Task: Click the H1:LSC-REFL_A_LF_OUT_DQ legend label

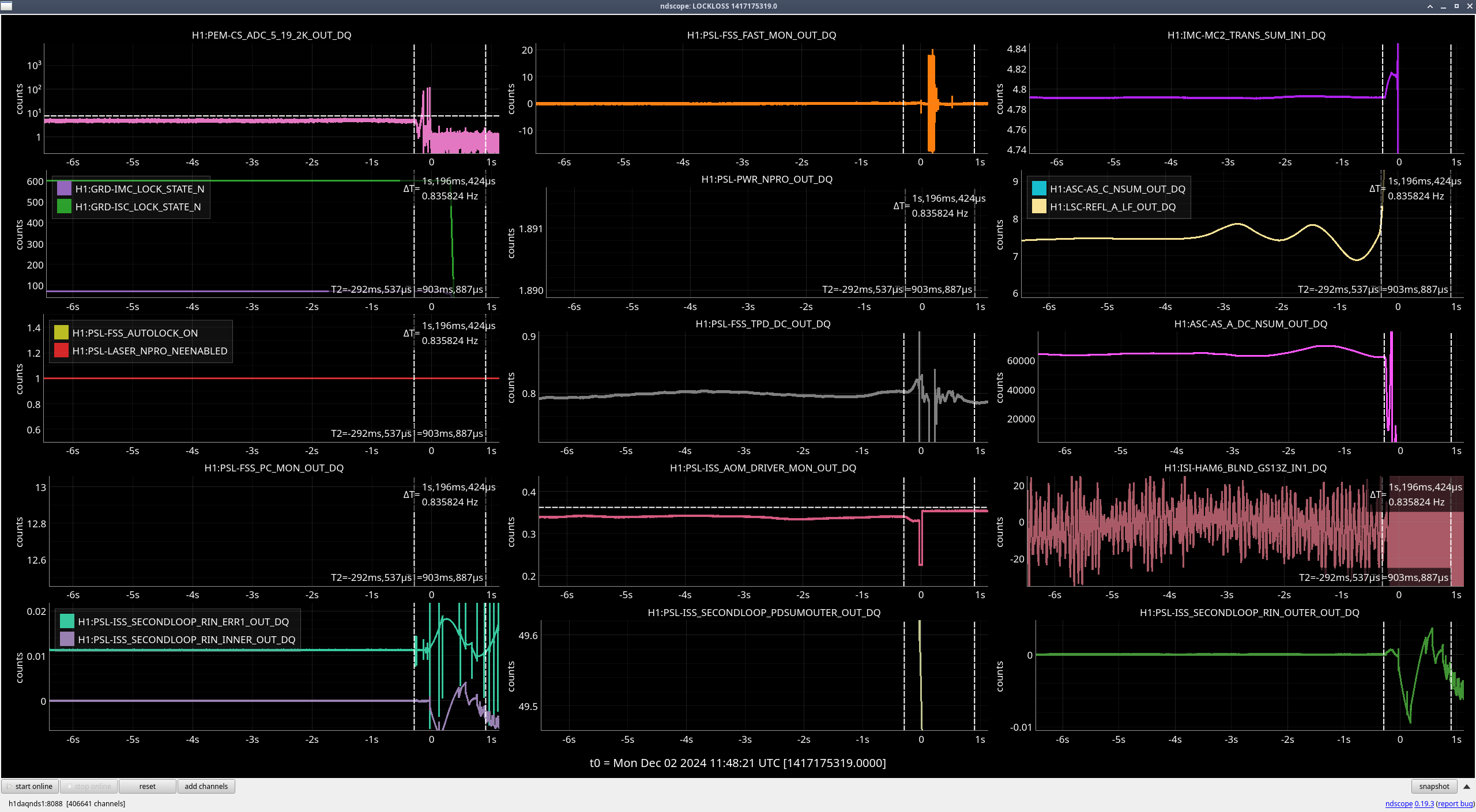Action: coord(1113,207)
